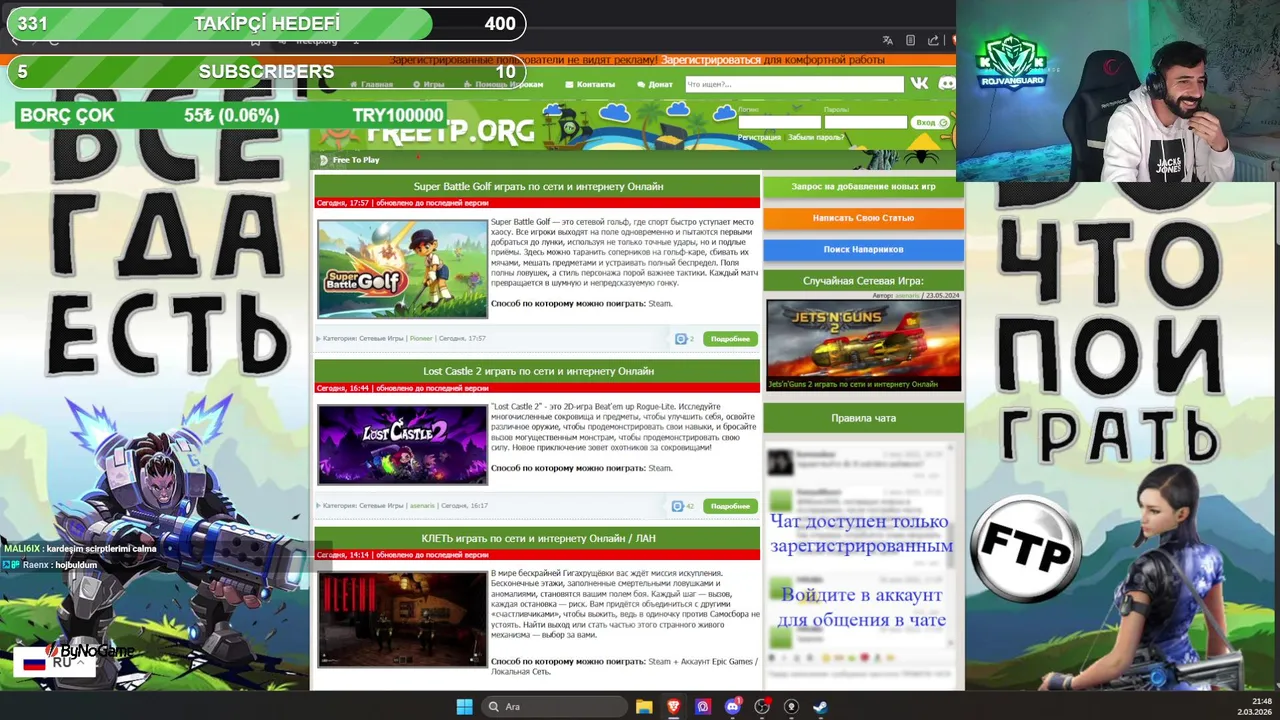
Task: Click the share page icon in address bar
Action: (933, 40)
